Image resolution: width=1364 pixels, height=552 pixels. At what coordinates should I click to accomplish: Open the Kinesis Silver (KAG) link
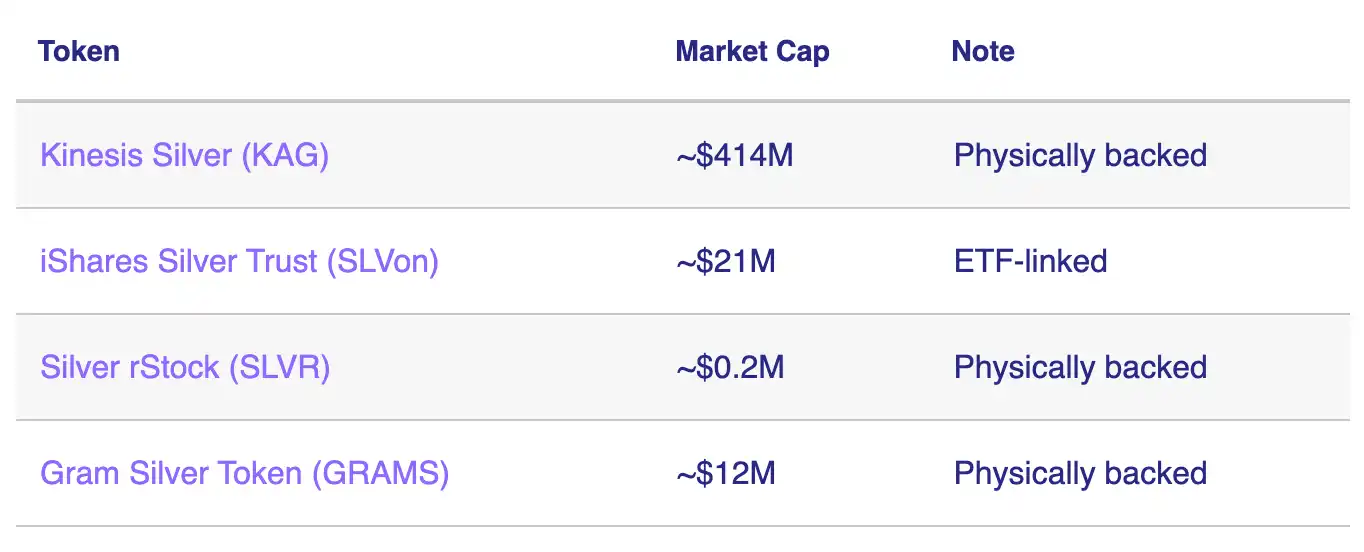[184, 156]
